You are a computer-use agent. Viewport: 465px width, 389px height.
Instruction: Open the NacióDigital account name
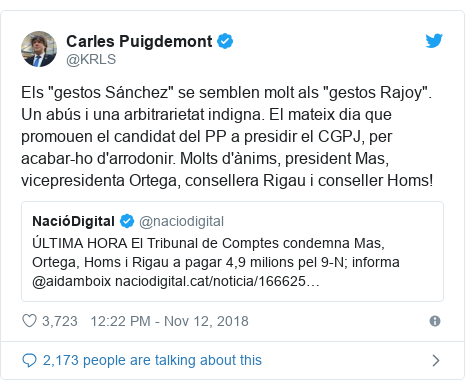(73, 221)
